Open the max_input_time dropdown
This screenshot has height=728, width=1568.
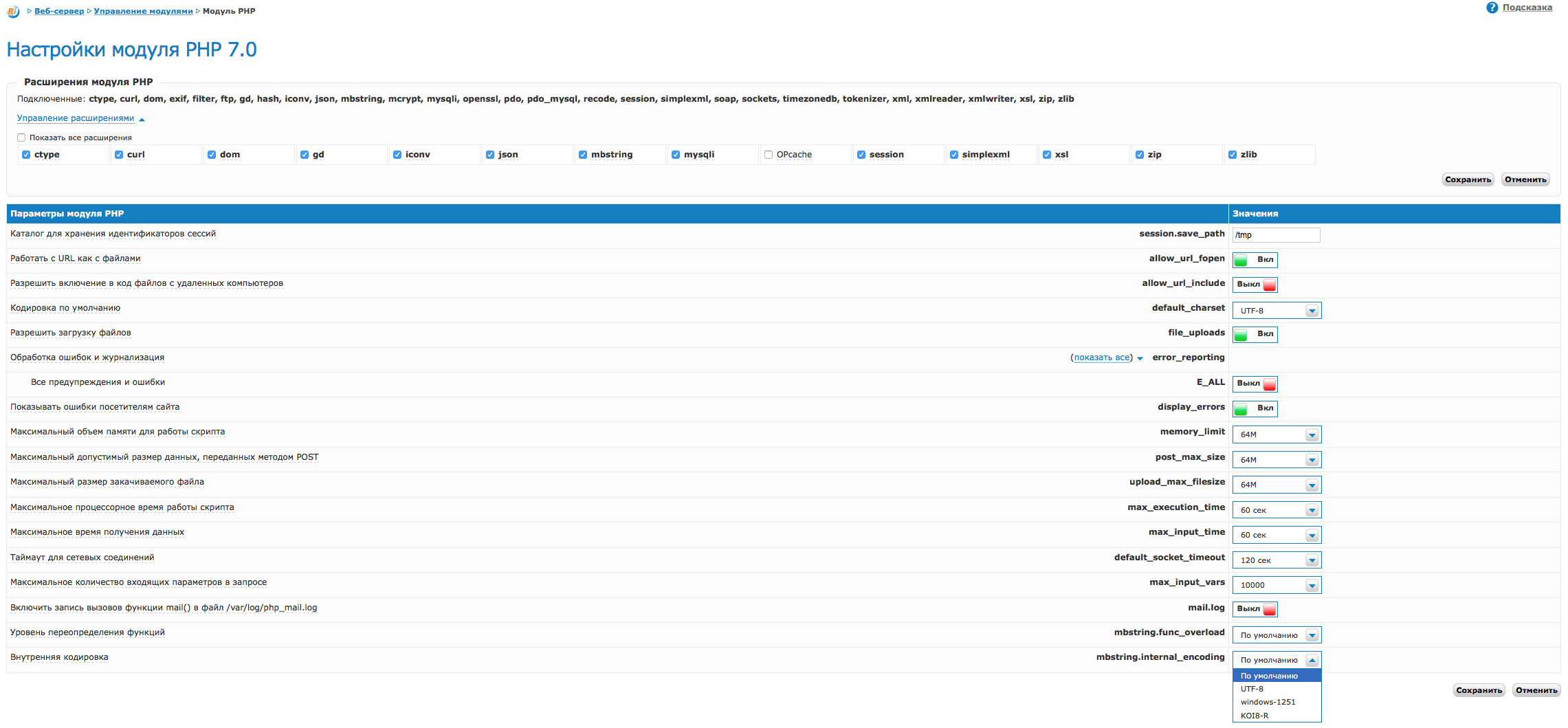pyautogui.click(x=1277, y=535)
